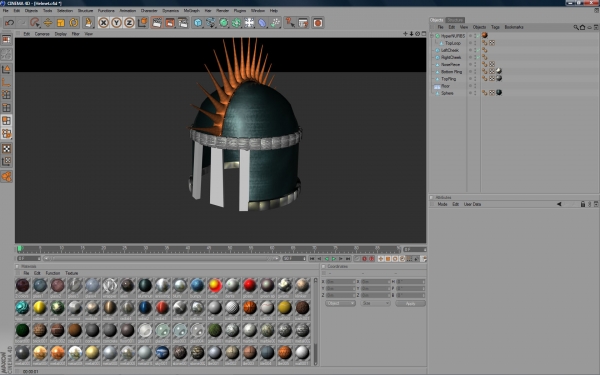
Task: Select the LeftCheek object
Action: 450,50
